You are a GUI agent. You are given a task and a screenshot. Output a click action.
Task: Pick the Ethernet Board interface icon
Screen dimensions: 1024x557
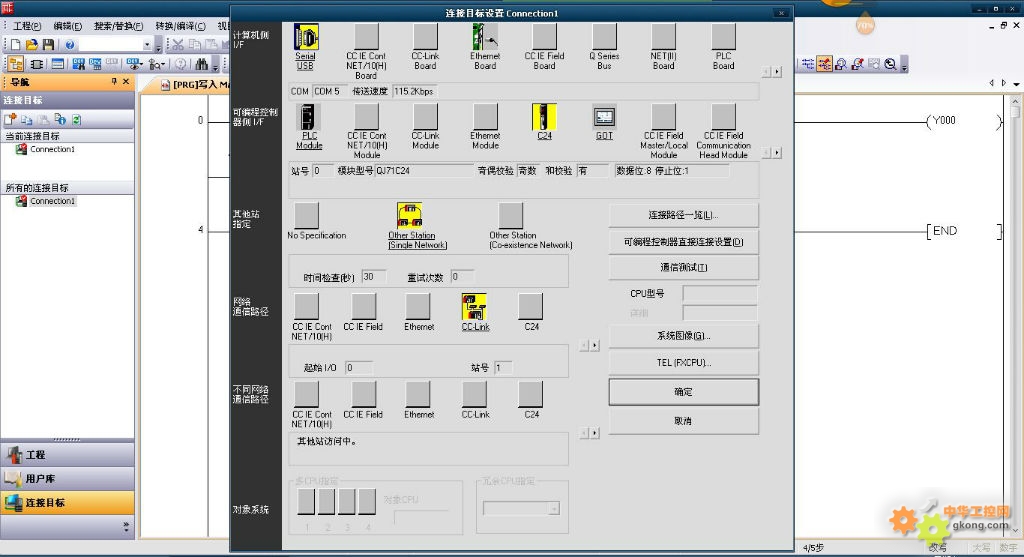pyautogui.click(x=485, y=37)
